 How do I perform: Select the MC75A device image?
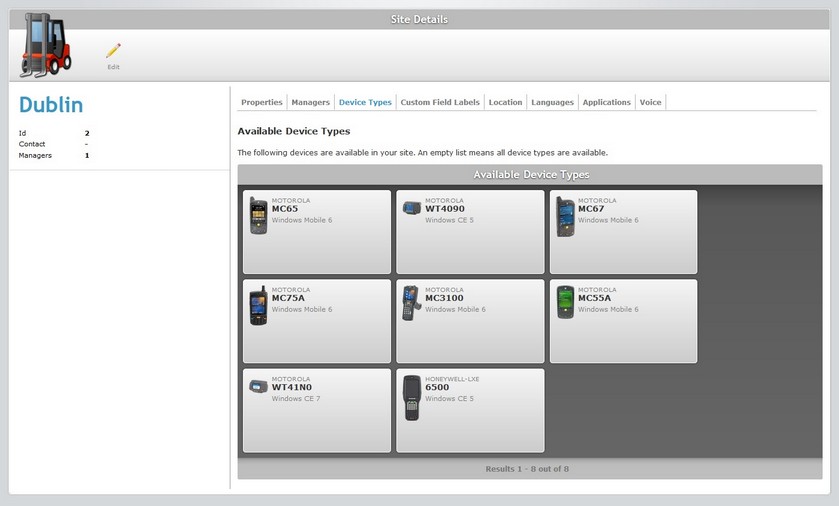click(258, 305)
